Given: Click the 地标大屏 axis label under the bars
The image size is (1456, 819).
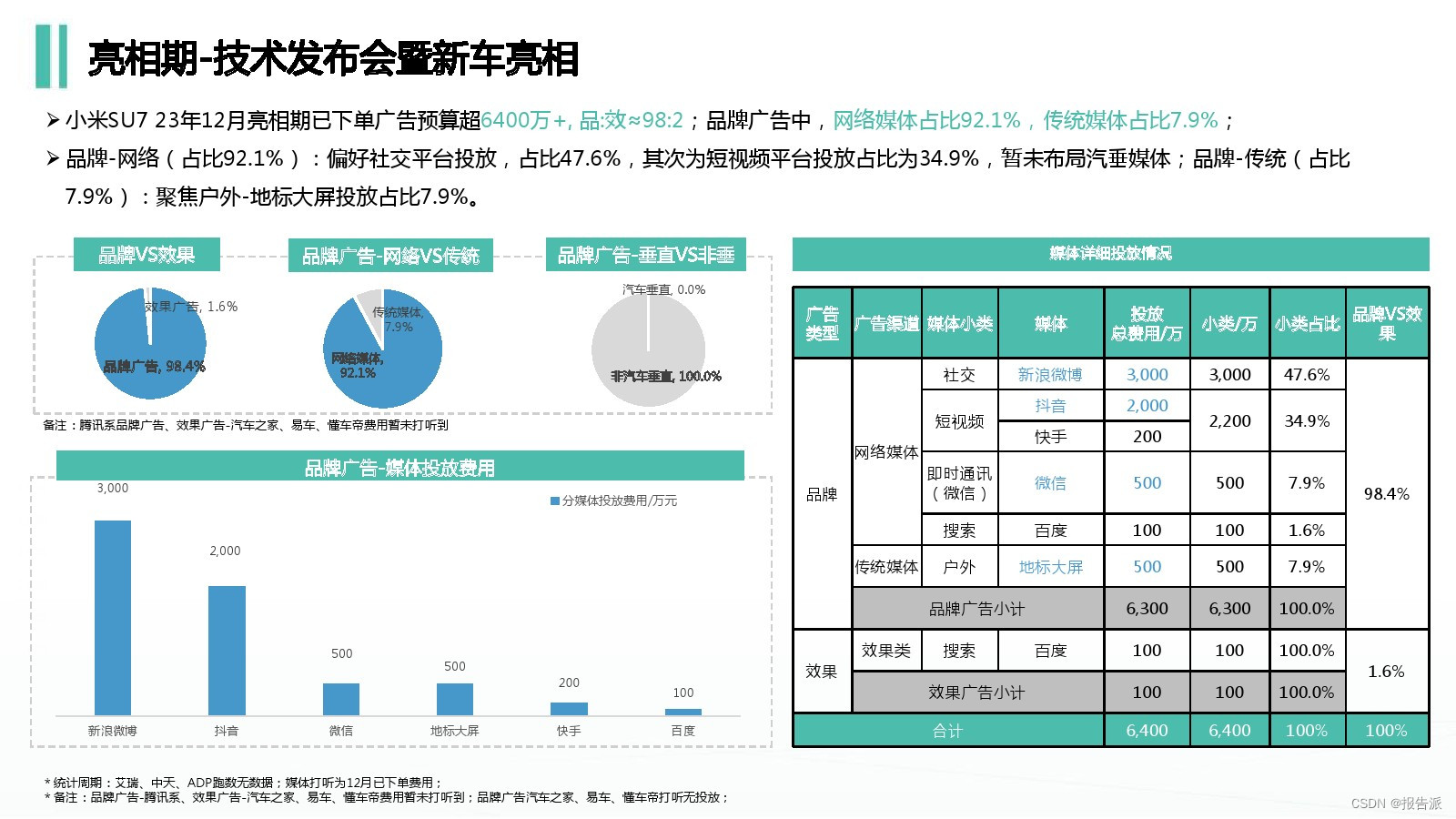Looking at the screenshot, I should (455, 731).
